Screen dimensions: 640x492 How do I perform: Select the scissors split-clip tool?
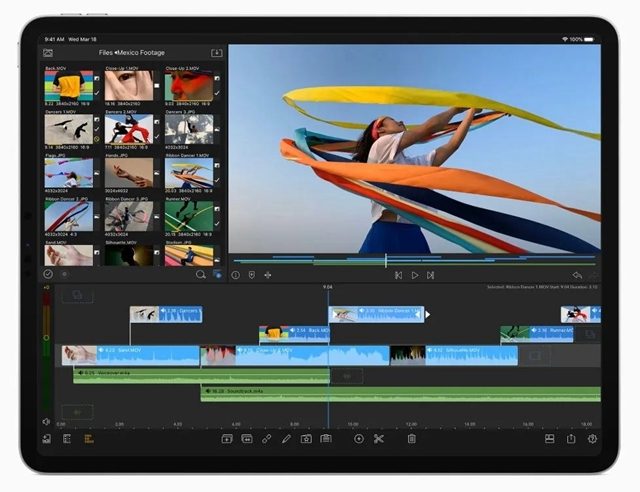point(379,438)
